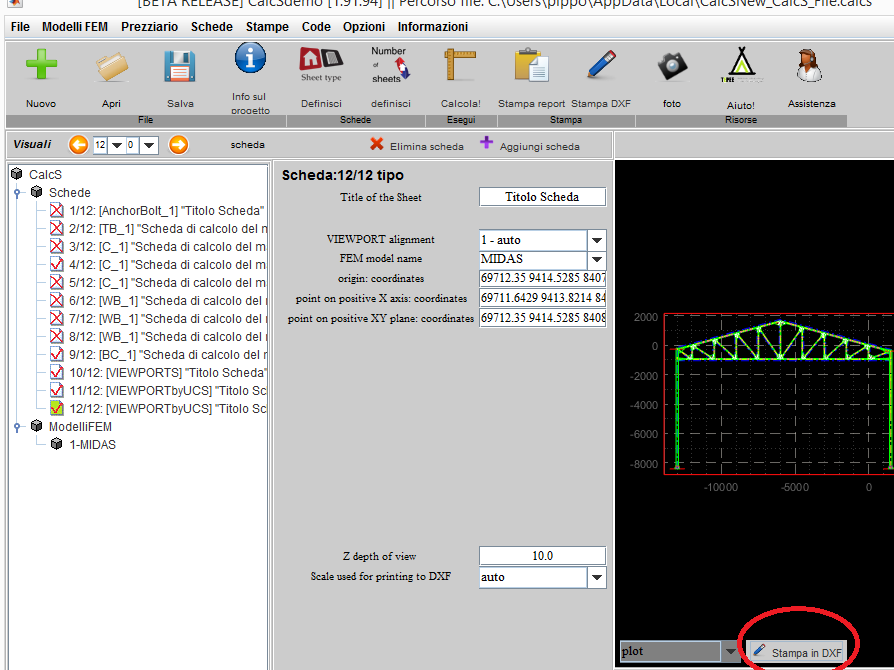This screenshot has height=670, width=894.
Task: Open Scale used for printing dropdown
Action: (x=596, y=577)
